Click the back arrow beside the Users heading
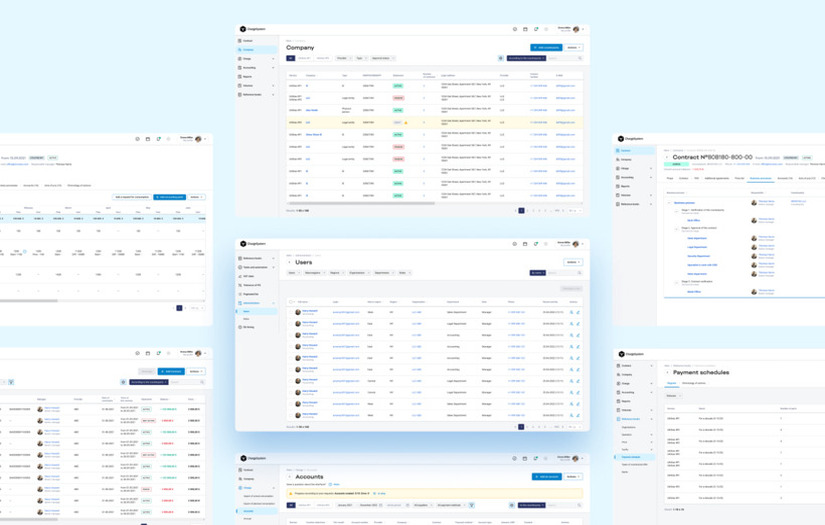This screenshot has width=825, height=525. click(289, 262)
